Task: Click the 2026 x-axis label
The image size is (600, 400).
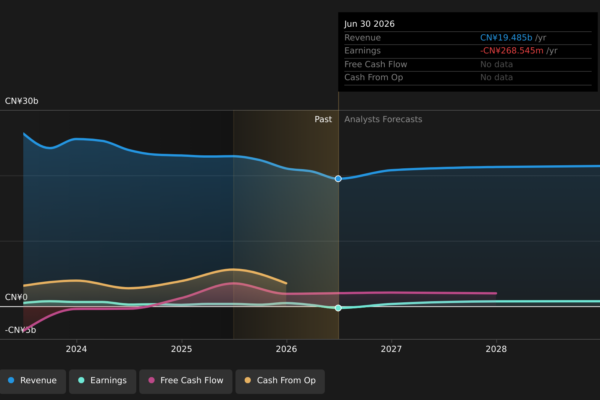Action: coord(286,349)
